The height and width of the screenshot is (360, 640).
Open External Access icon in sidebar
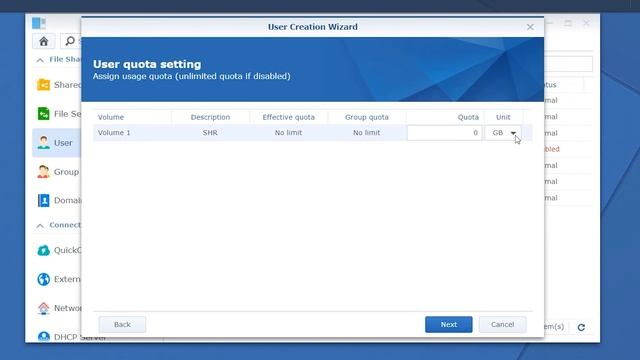pyautogui.click(x=43, y=279)
